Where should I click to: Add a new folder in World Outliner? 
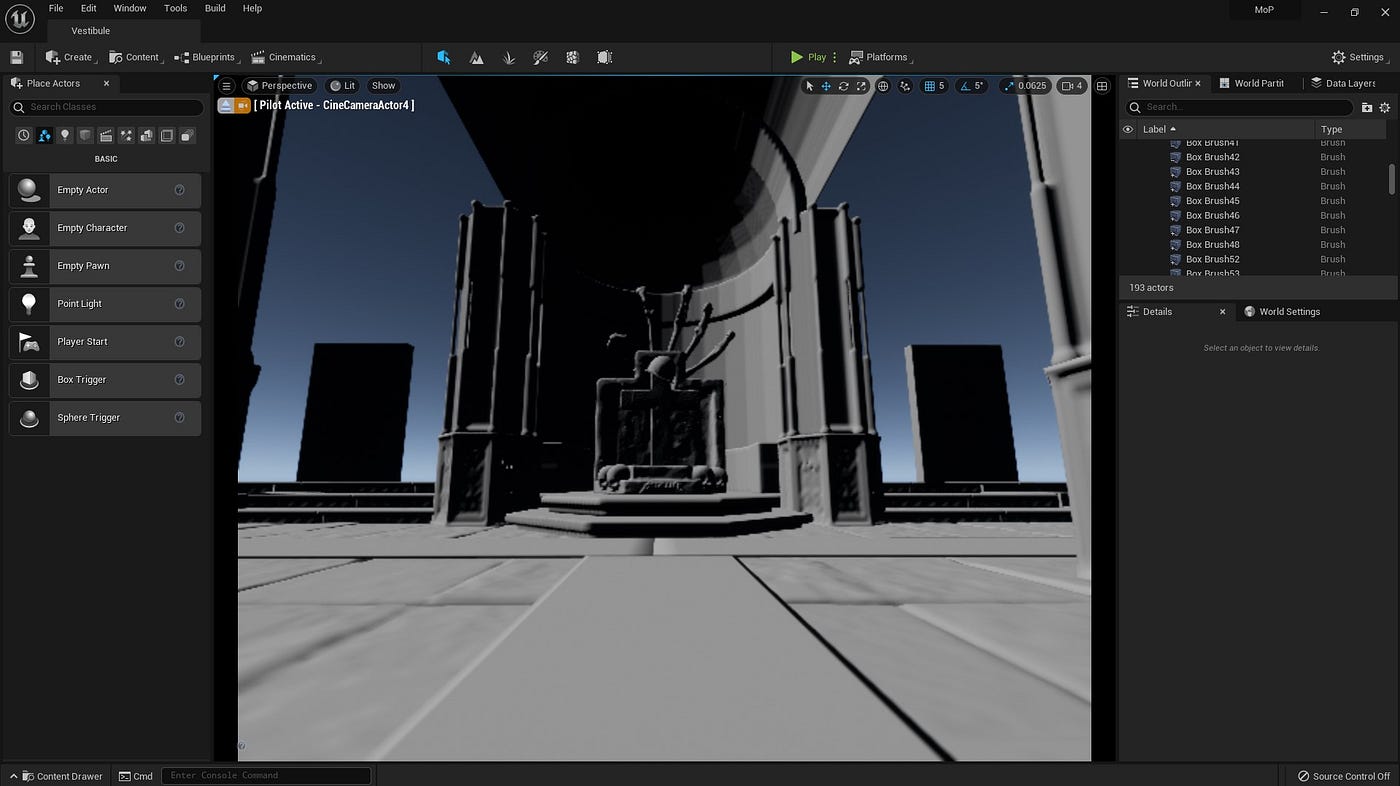[1367, 107]
